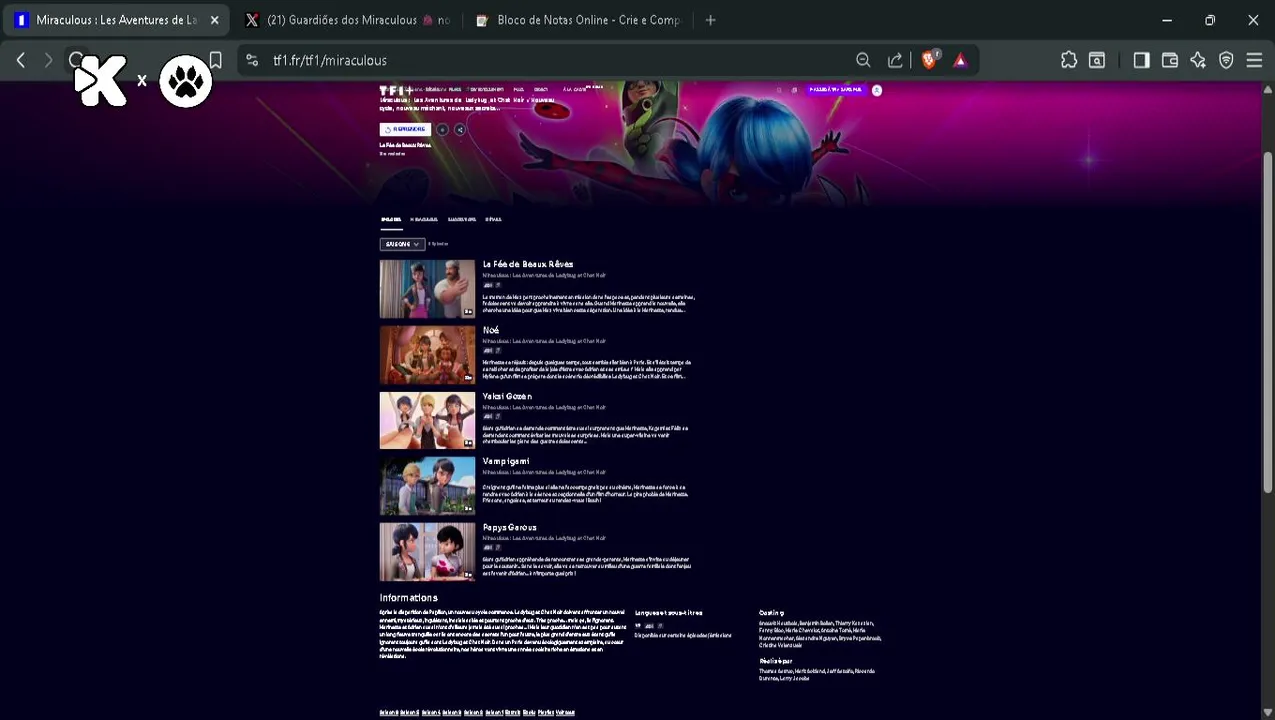
Task: Expand the Saison 6 season dropdown
Action: (x=402, y=244)
